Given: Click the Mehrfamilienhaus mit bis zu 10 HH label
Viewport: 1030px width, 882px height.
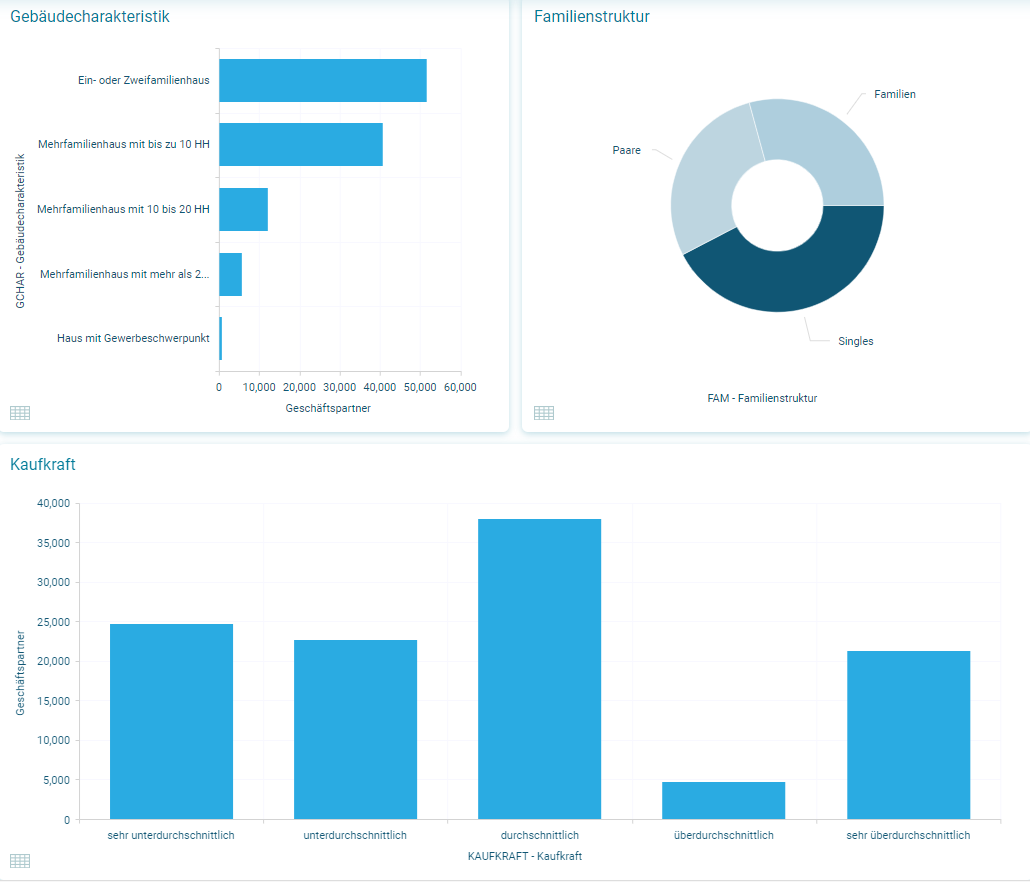Looking at the screenshot, I should pyautogui.click(x=123, y=144).
